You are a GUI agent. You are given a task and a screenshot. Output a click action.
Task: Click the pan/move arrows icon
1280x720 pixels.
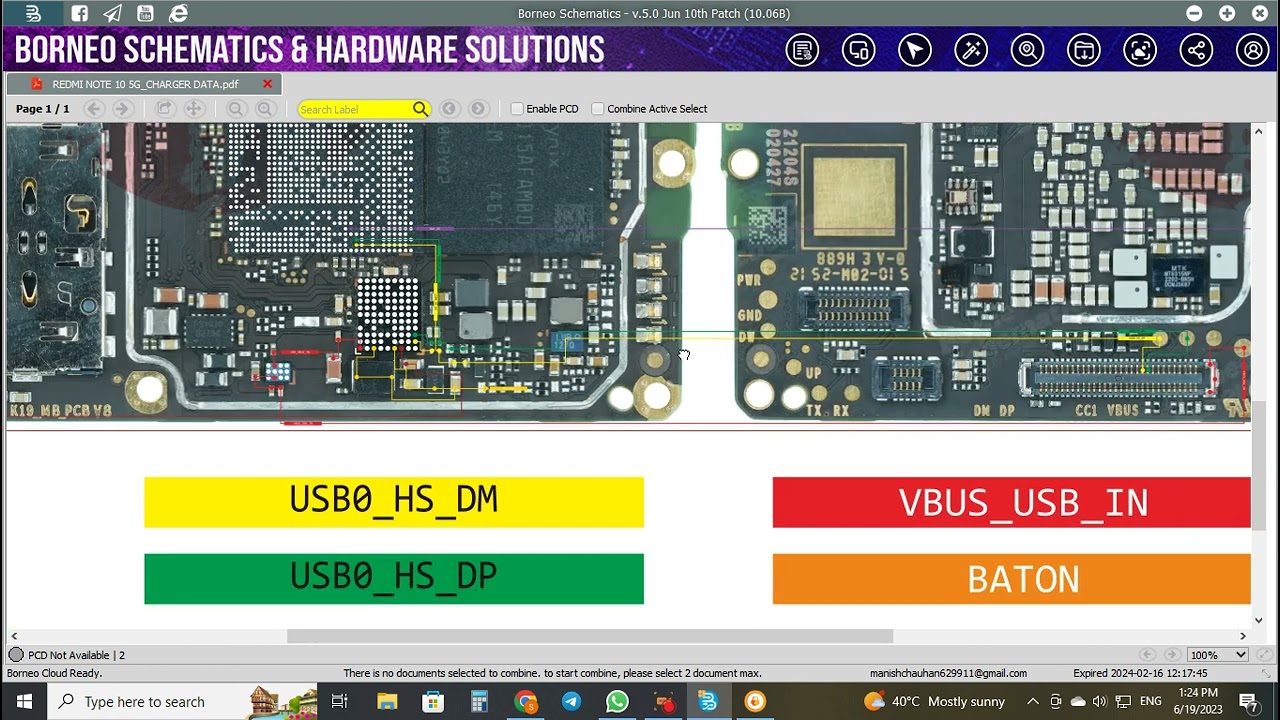coord(194,109)
